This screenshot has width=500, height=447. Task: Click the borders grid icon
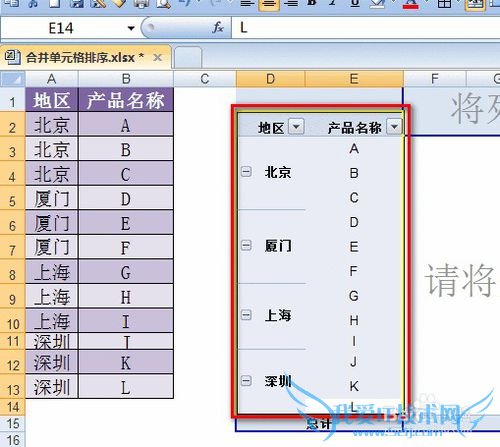tap(445, 4)
